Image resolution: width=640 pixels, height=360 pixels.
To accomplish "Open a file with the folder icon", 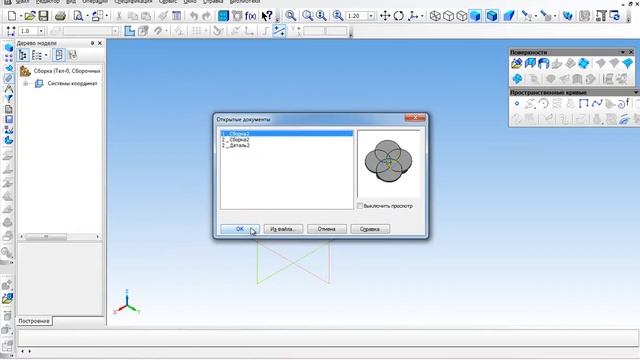I will pyautogui.click(x=29, y=16).
